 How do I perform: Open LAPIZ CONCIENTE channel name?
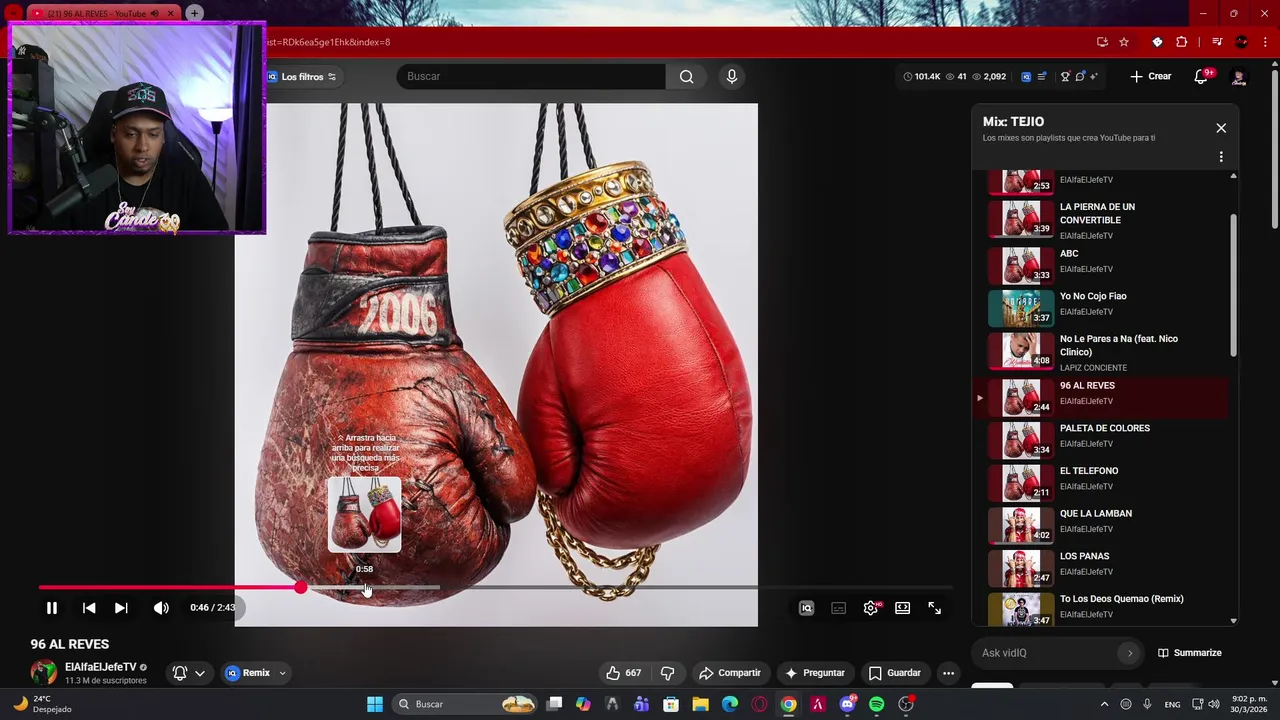point(1093,368)
